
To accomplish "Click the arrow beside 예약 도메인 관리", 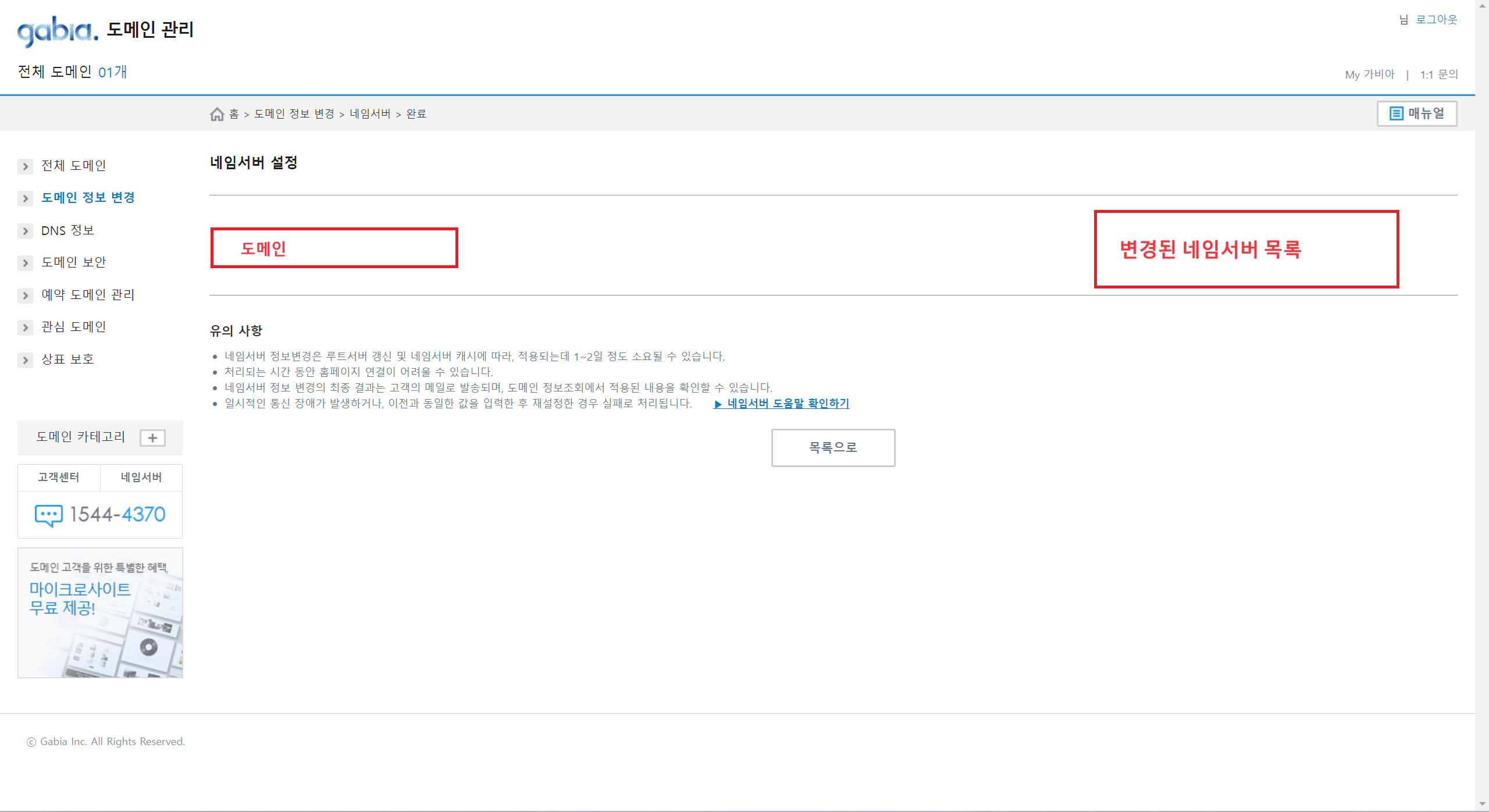I will [x=25, y=295].
